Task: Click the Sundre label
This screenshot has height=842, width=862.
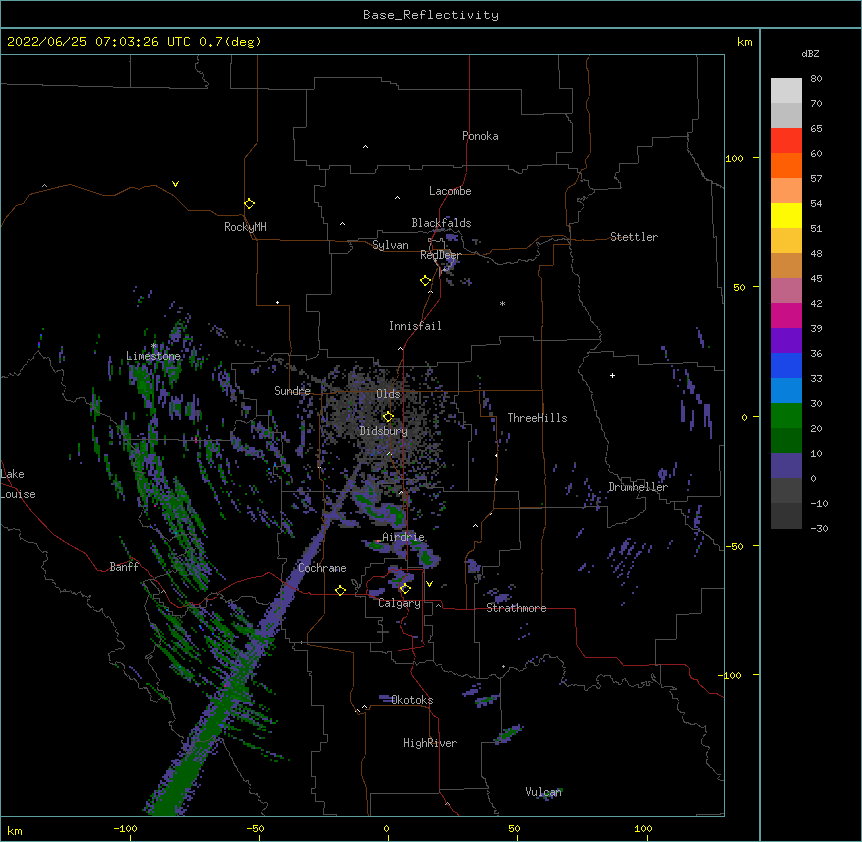Action: point(292,391)
